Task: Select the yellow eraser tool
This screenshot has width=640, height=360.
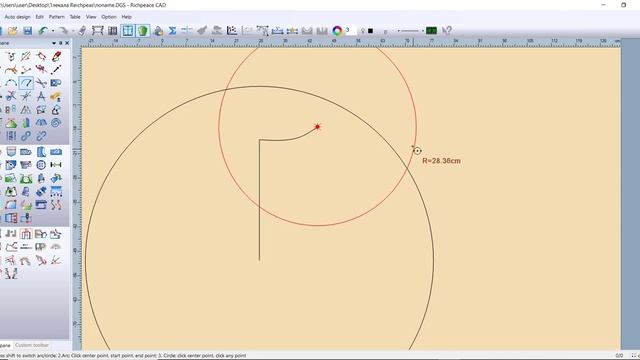Action: pyautogui.click(x=56, y=96)
